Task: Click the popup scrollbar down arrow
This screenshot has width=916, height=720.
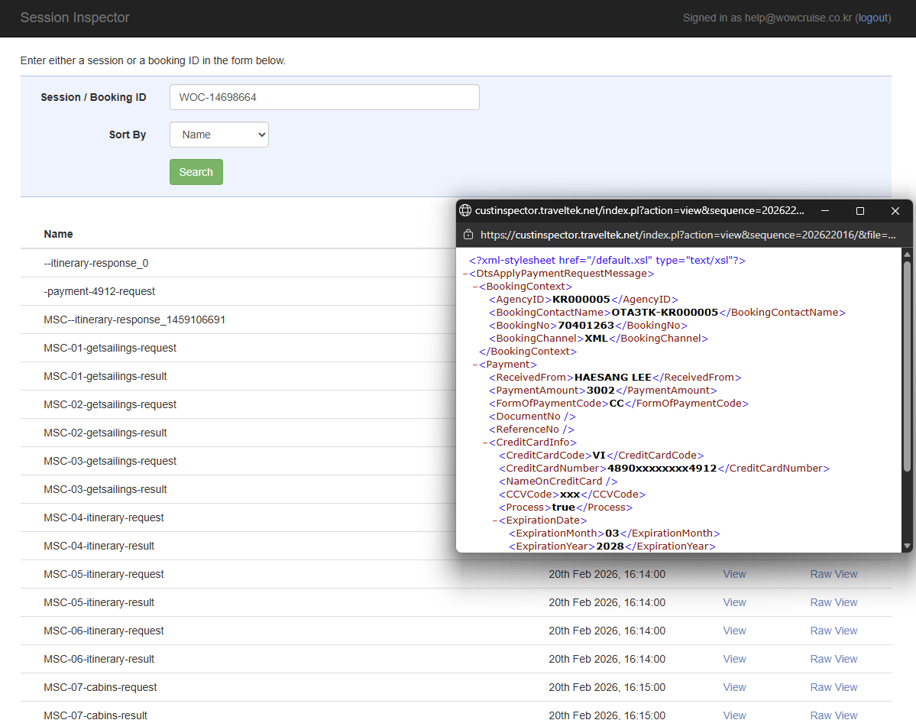Action: [907, 546]
